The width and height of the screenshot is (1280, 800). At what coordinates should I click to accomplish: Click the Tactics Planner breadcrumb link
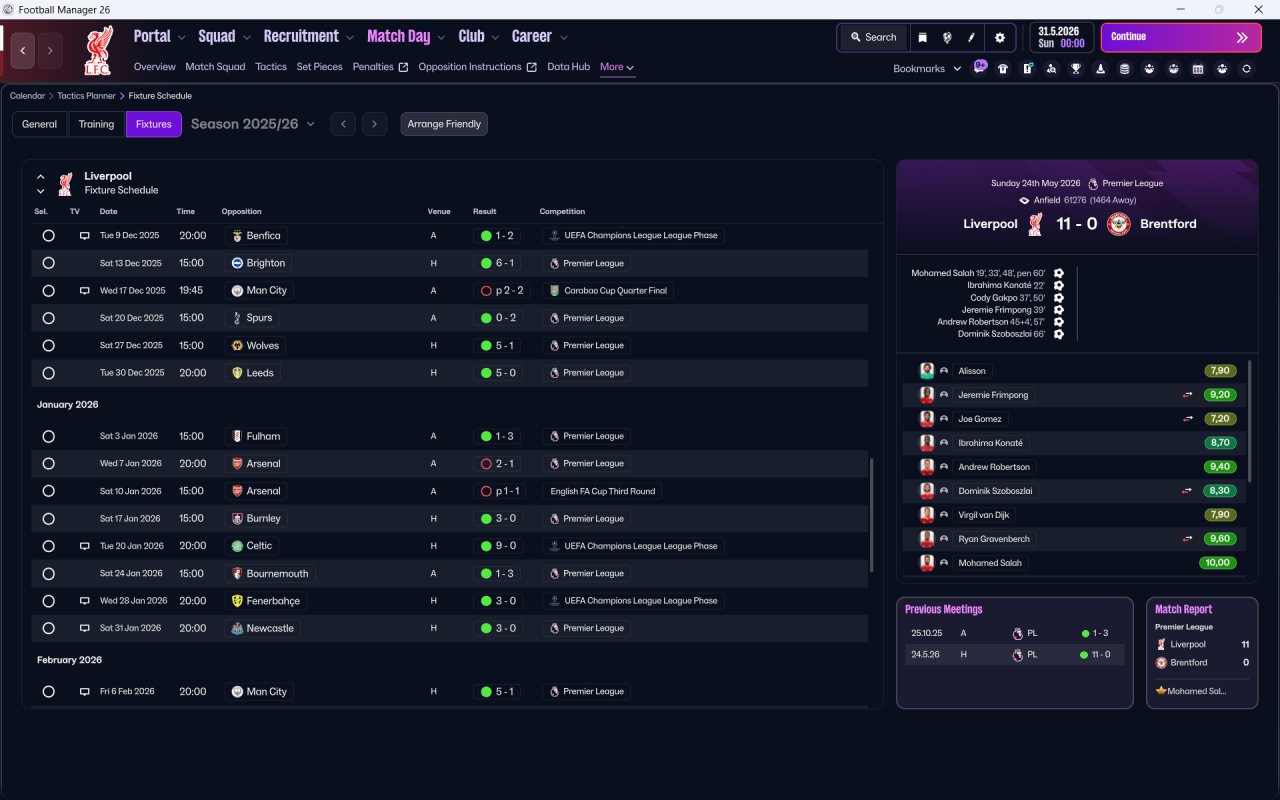pyautogui.click(x=87, y=96)
